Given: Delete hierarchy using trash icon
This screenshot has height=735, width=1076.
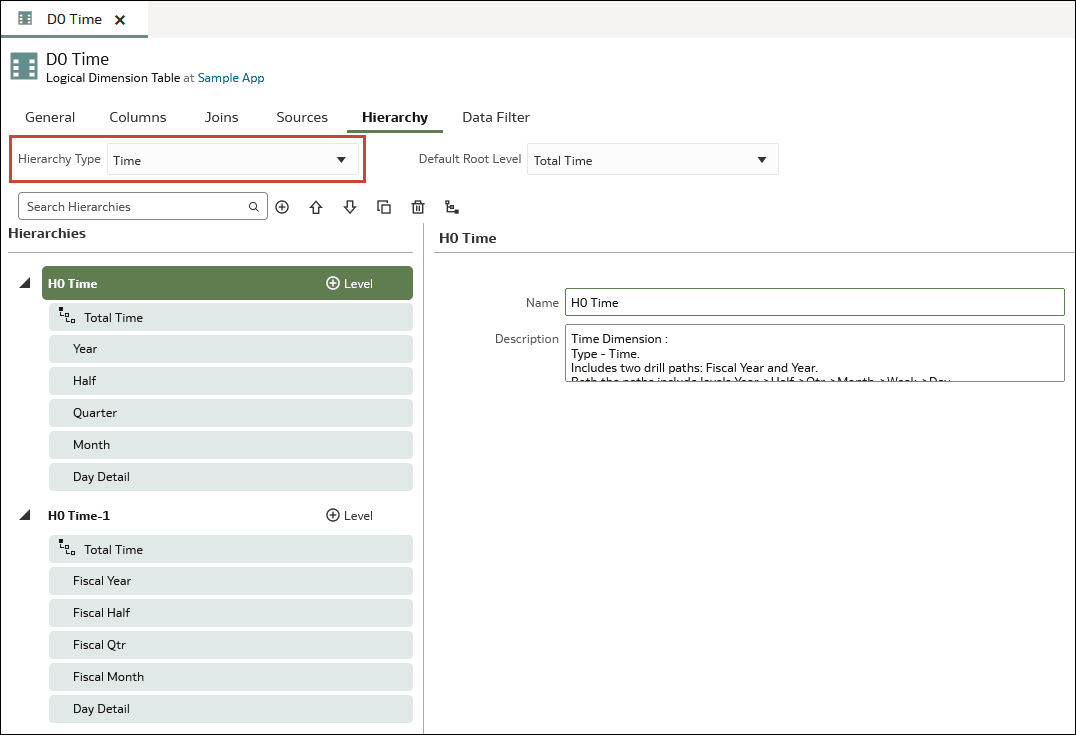Looking at the screenshot, I should pyautogui.click(x=418, y=207).
